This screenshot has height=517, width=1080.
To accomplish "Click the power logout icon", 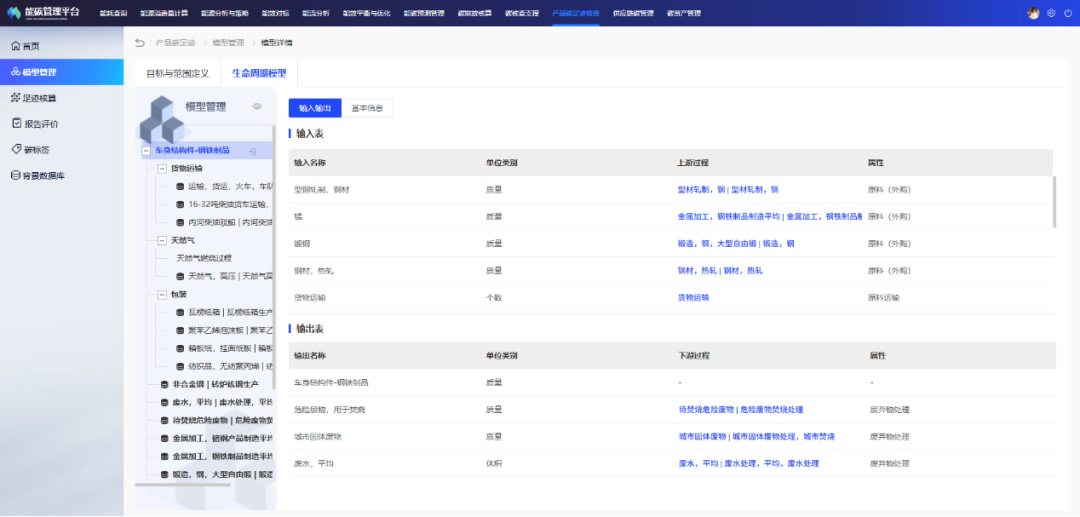I will point(1067,13).
